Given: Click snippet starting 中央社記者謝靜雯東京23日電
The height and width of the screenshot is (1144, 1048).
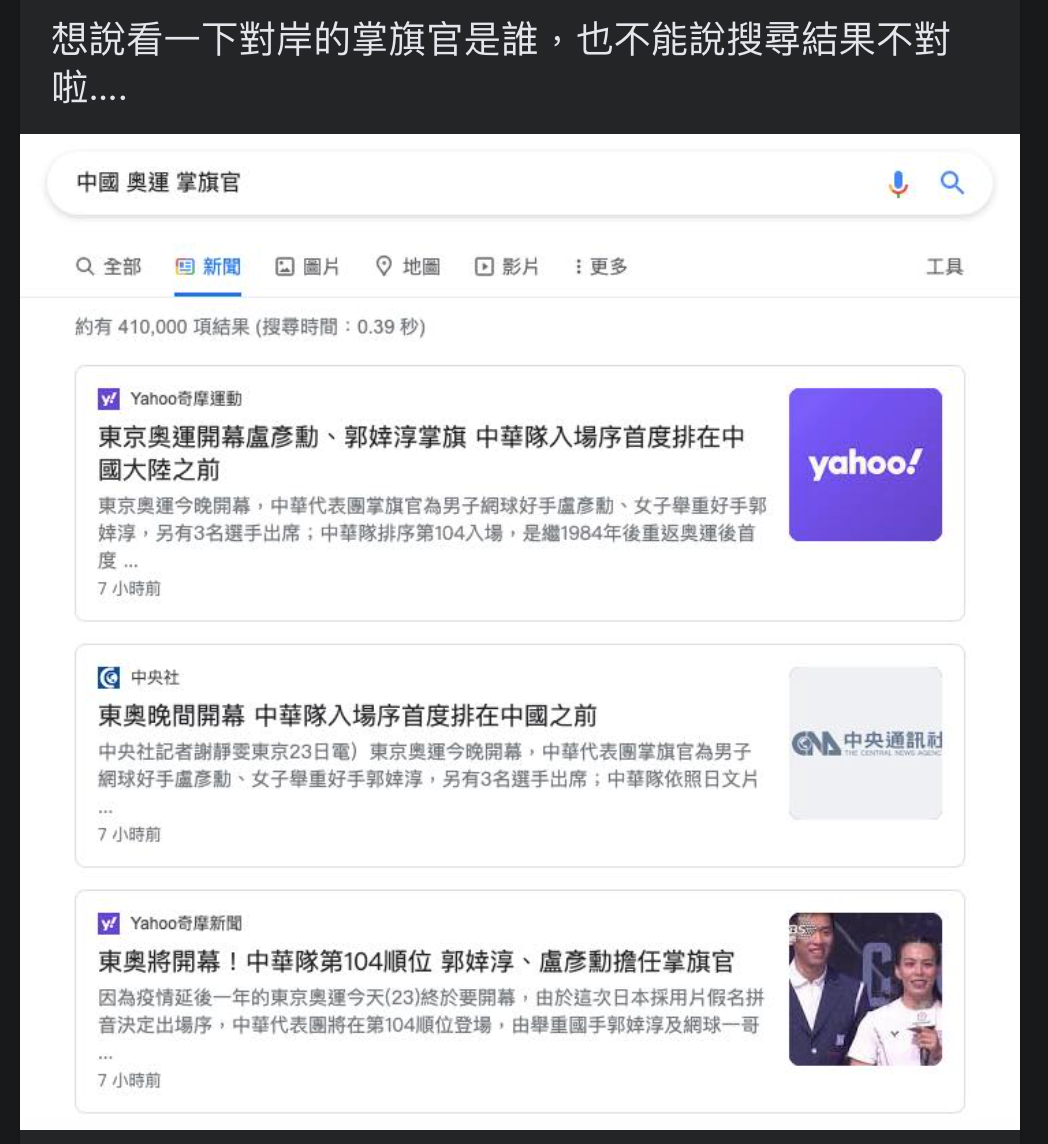Looking at the screenshot, I should pos(428,778).
